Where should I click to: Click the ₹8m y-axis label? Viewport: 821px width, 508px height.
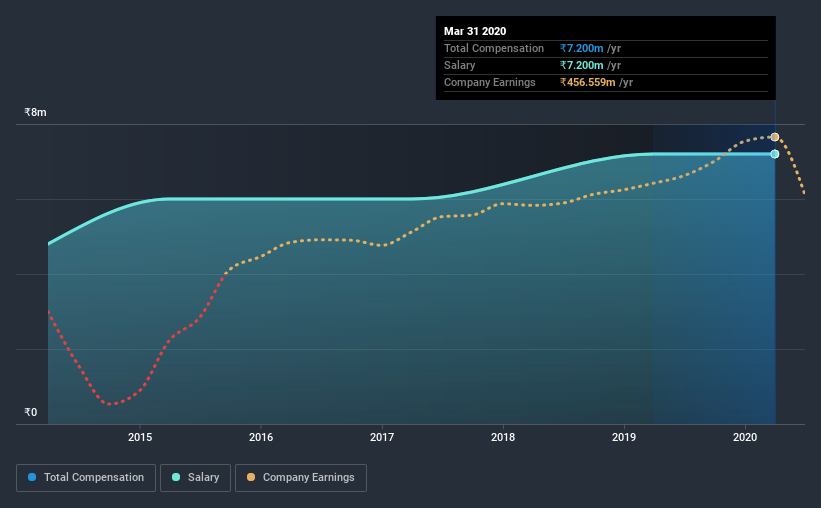35,112
